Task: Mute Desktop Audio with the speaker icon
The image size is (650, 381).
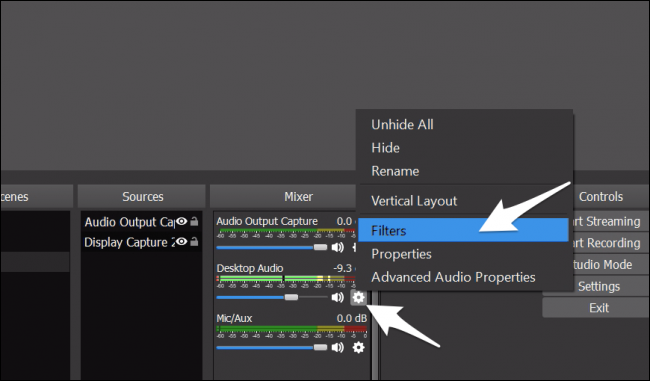Action: click(337, 297)
